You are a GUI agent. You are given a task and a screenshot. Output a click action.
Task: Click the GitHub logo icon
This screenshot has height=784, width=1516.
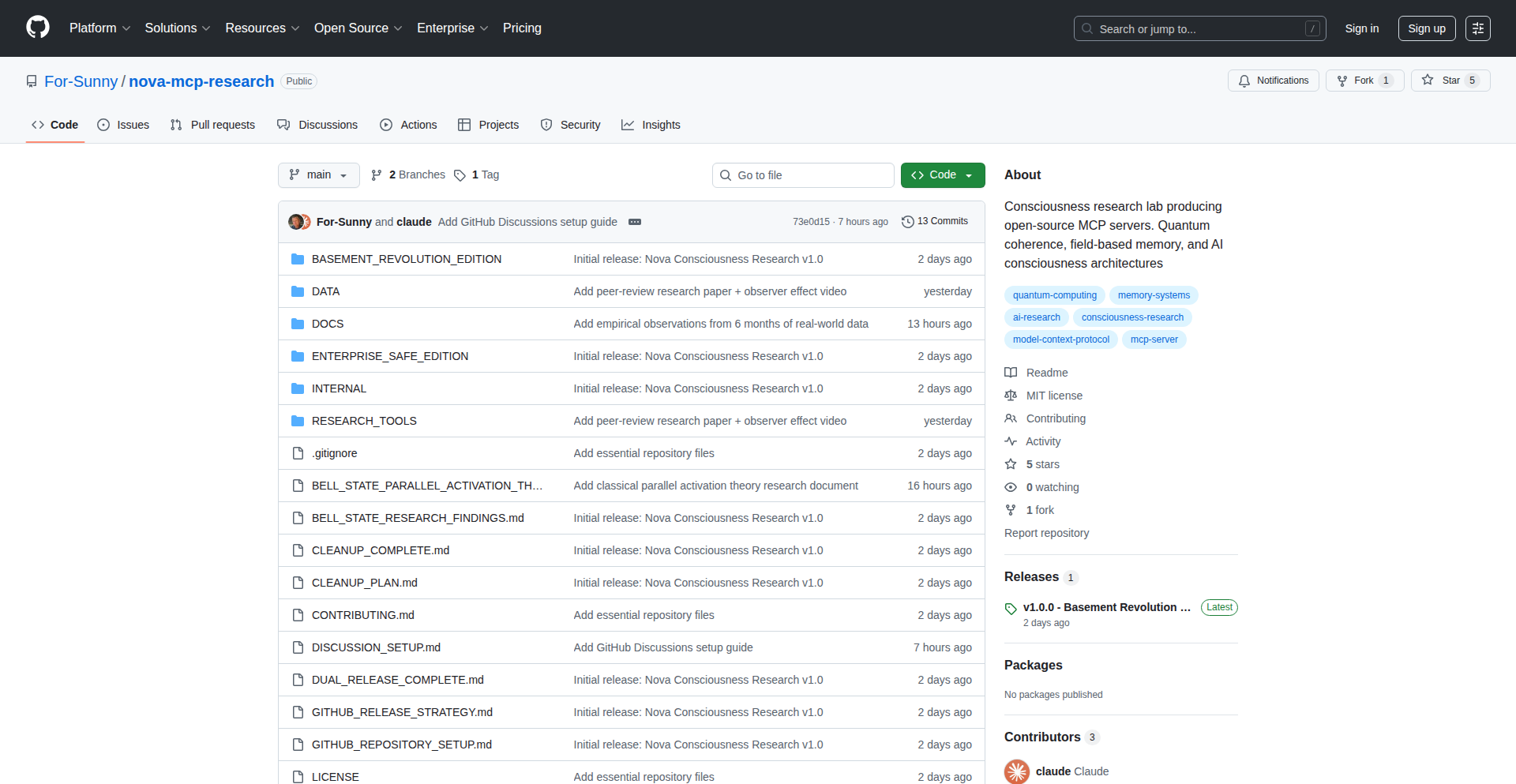(38, 28)
